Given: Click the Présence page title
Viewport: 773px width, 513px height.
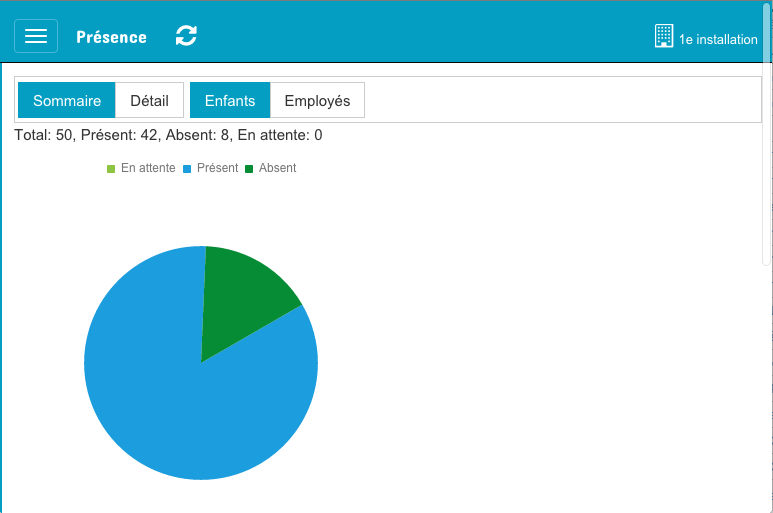Looking at the screenshot, I should pos(111,37).
